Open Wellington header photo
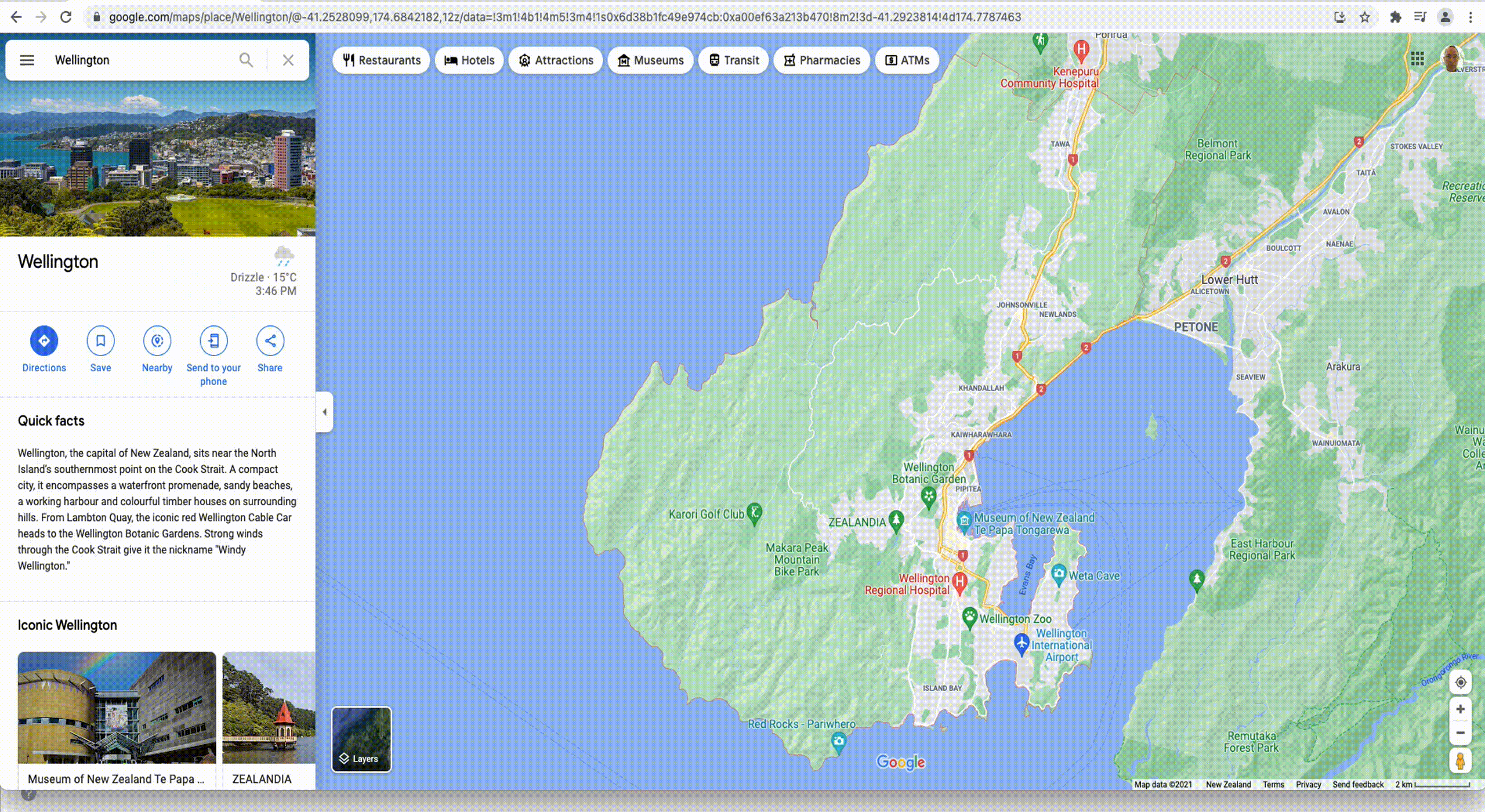 158,158
